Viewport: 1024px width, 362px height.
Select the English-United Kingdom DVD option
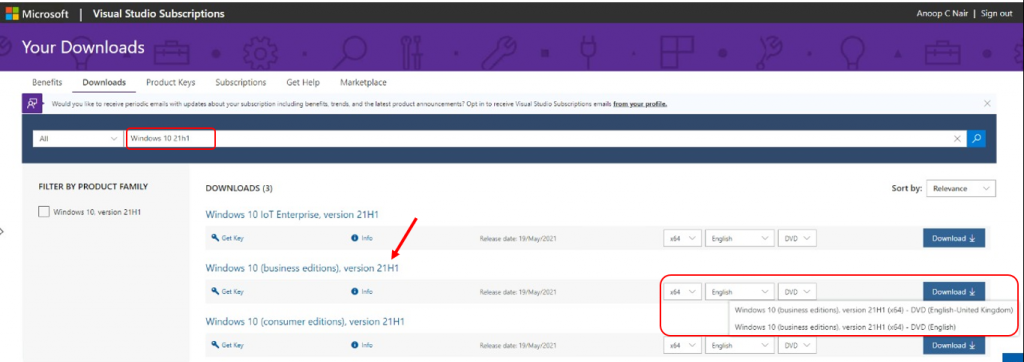pos(874,310)
